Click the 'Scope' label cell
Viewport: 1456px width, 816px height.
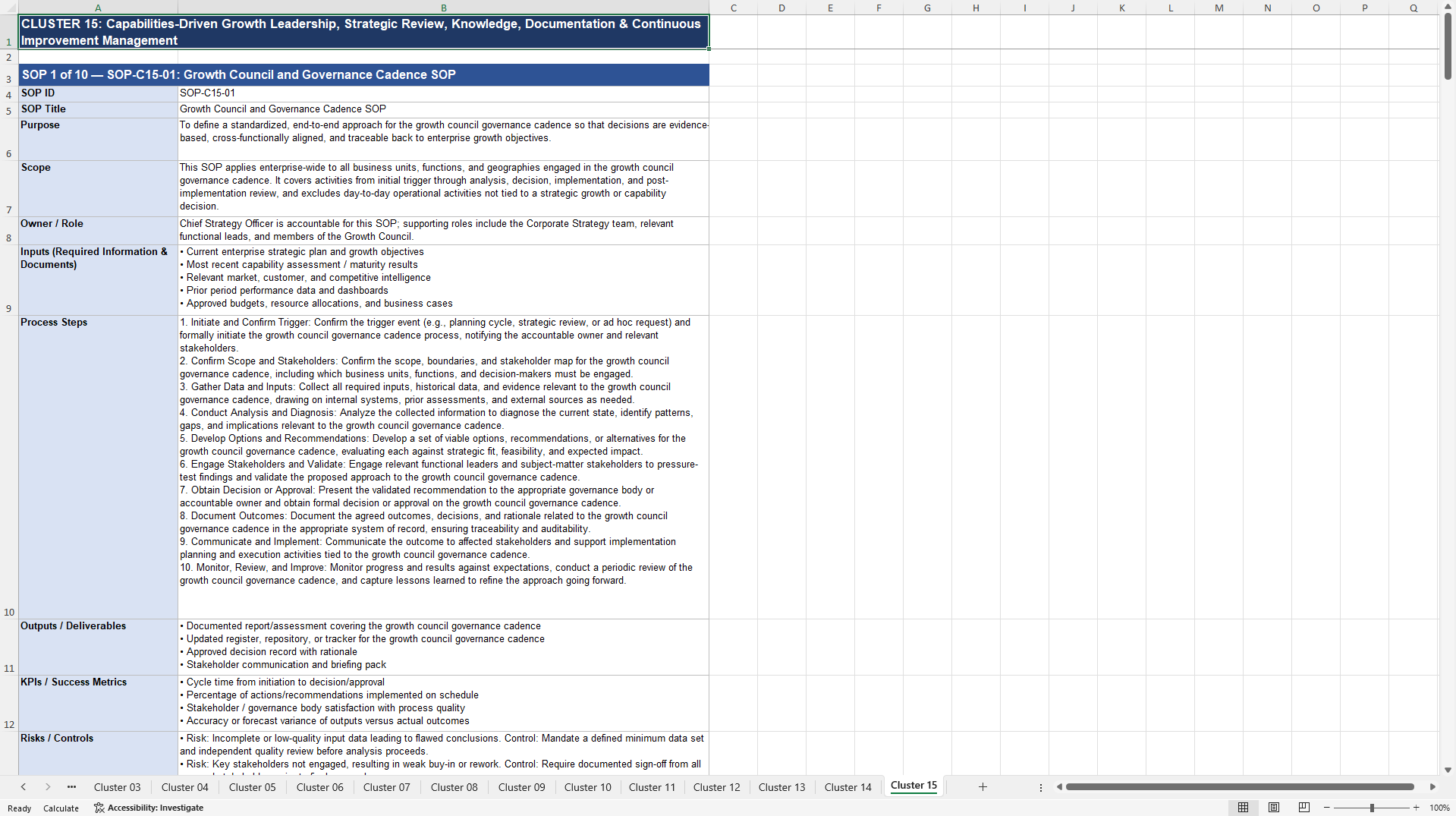pyautogui.click(x=98, y=188)
